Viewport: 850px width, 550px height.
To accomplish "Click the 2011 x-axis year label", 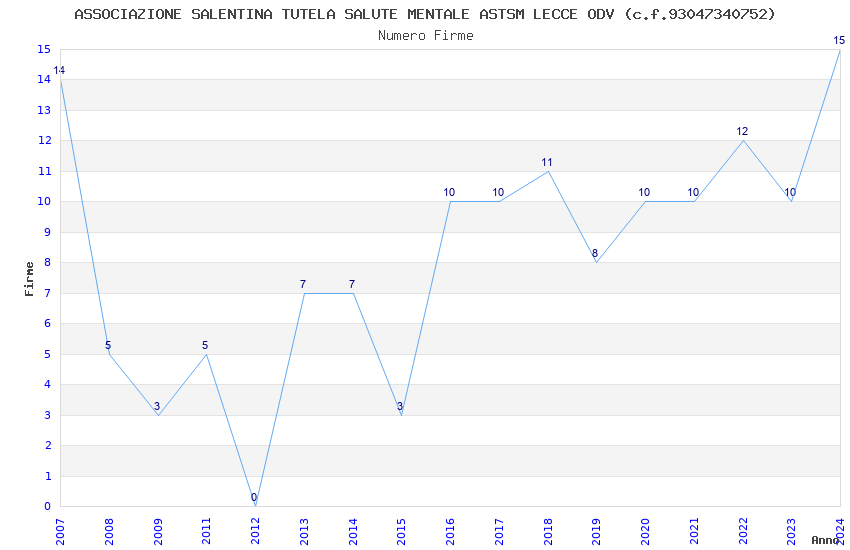I will click(x=207, y=532).
